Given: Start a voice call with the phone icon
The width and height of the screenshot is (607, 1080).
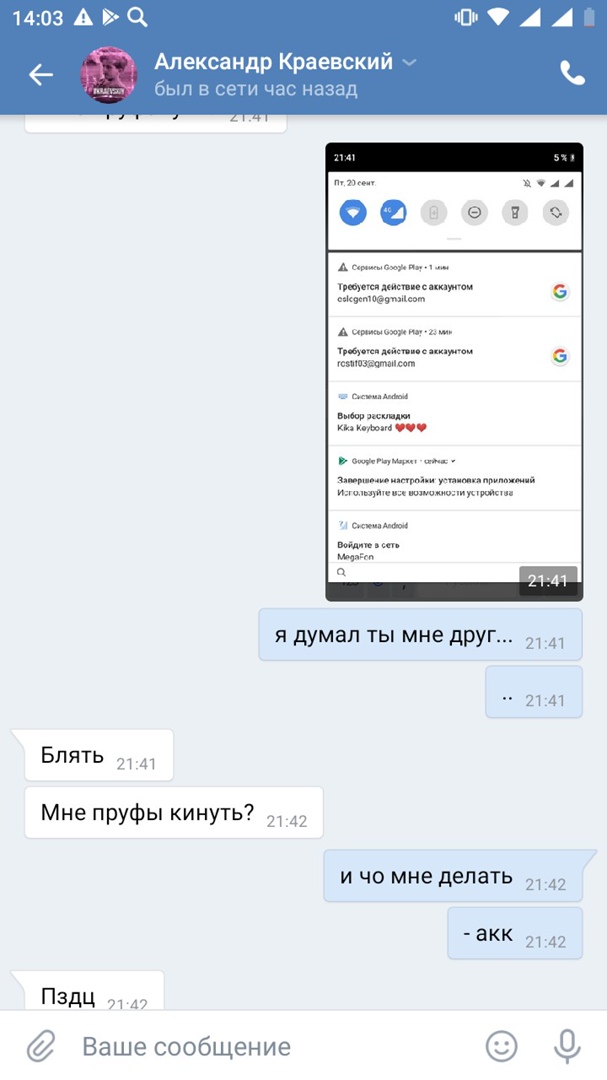Looking at the screenshot, I should pyautogui.click(x=572, y=73).
